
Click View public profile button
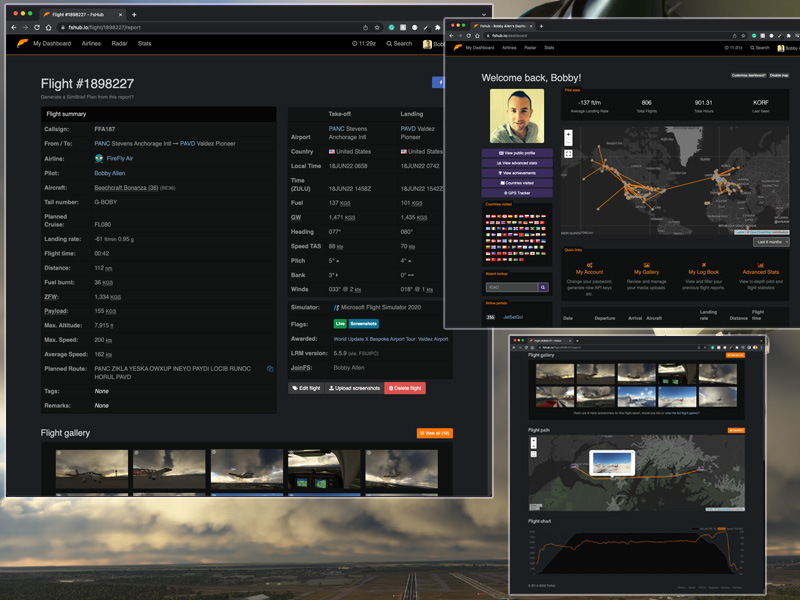pyautogui.click(x=517, y=153)
